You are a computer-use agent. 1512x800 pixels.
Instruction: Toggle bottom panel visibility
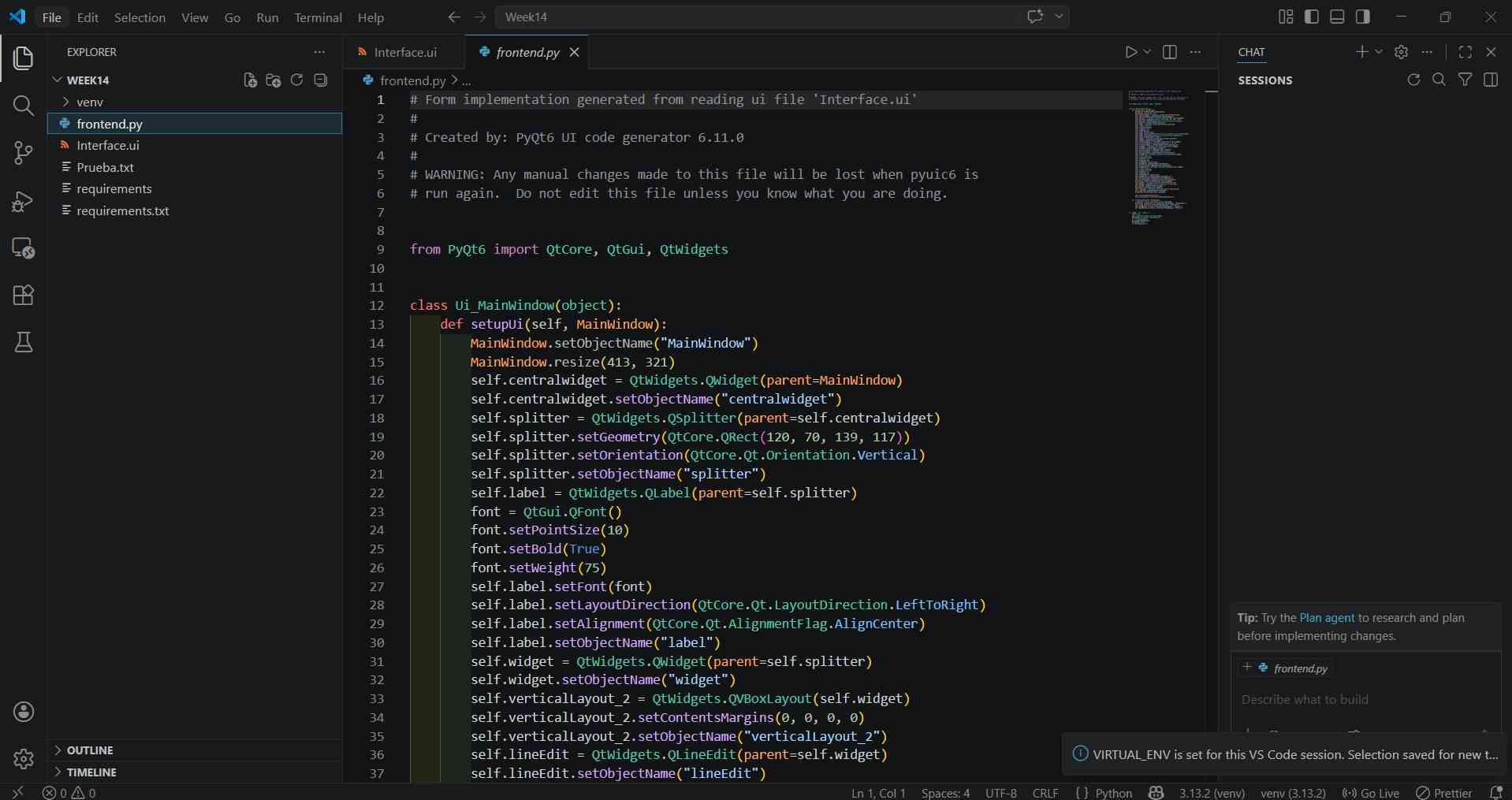point(1337,17)
